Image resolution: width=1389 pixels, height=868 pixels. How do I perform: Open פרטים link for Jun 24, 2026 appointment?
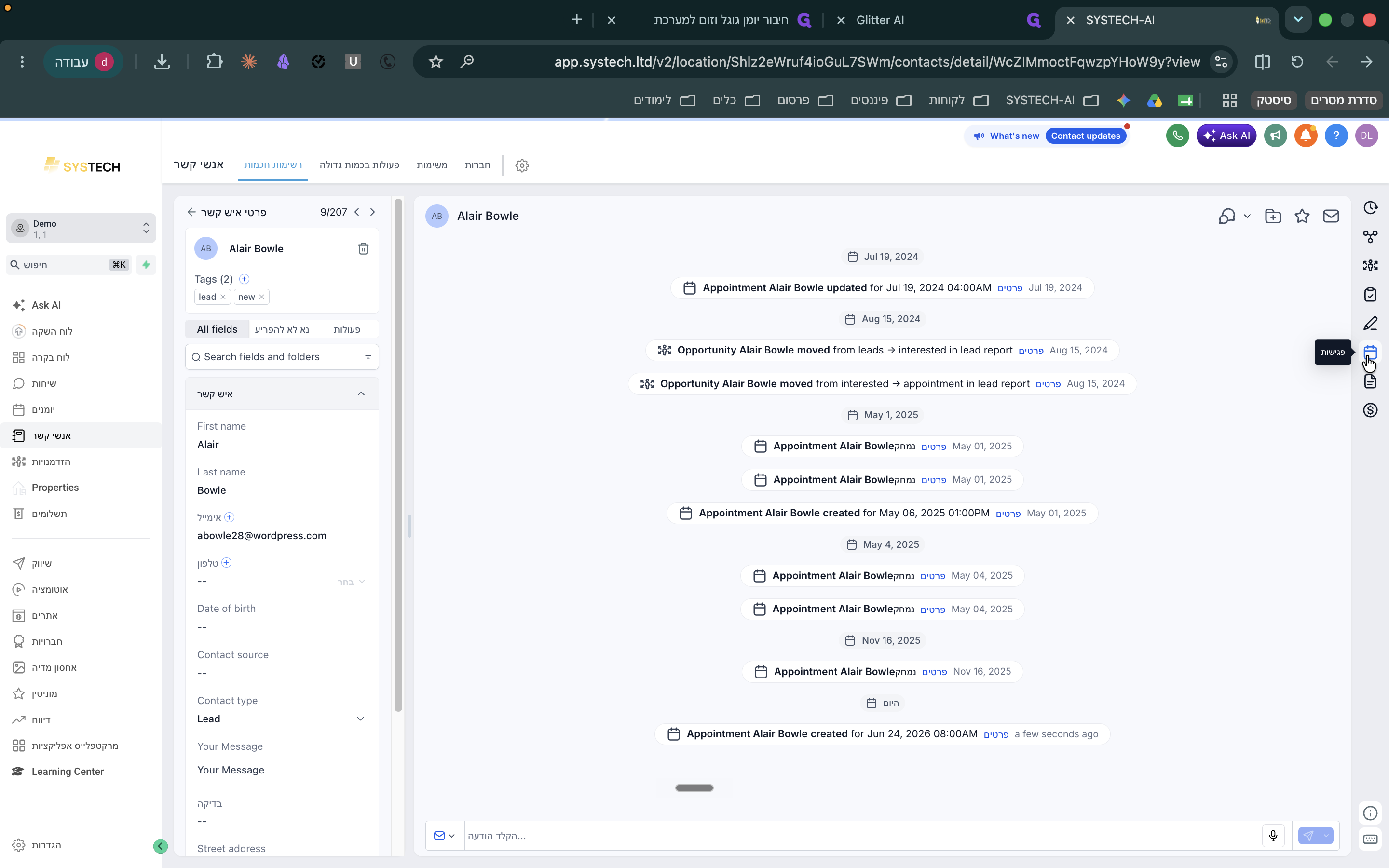(996, 734)
